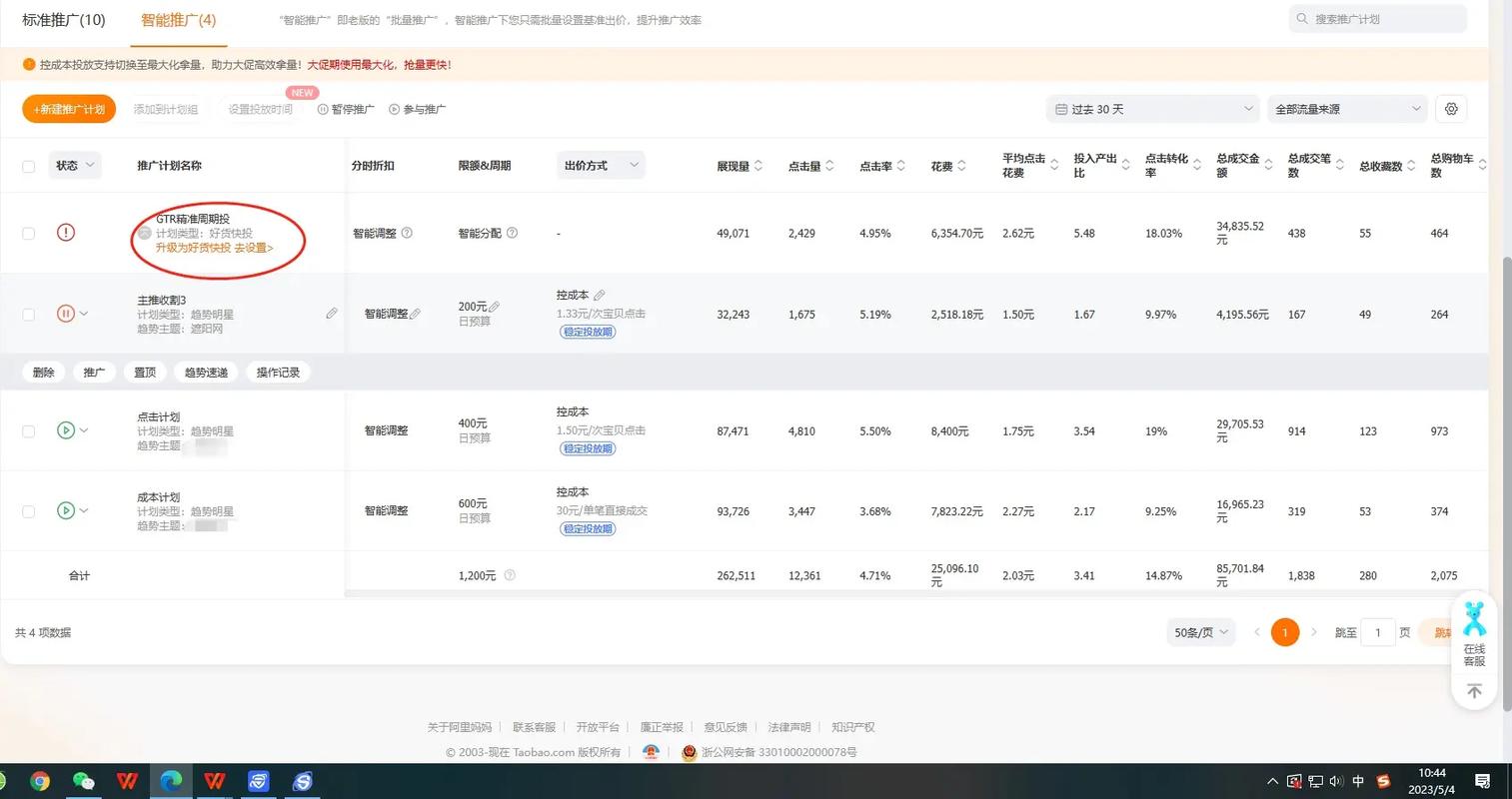Check the box for the 点击计划 plan
Image resolution: width=1512 pixels, height=799 pixels.
(28, 430)
